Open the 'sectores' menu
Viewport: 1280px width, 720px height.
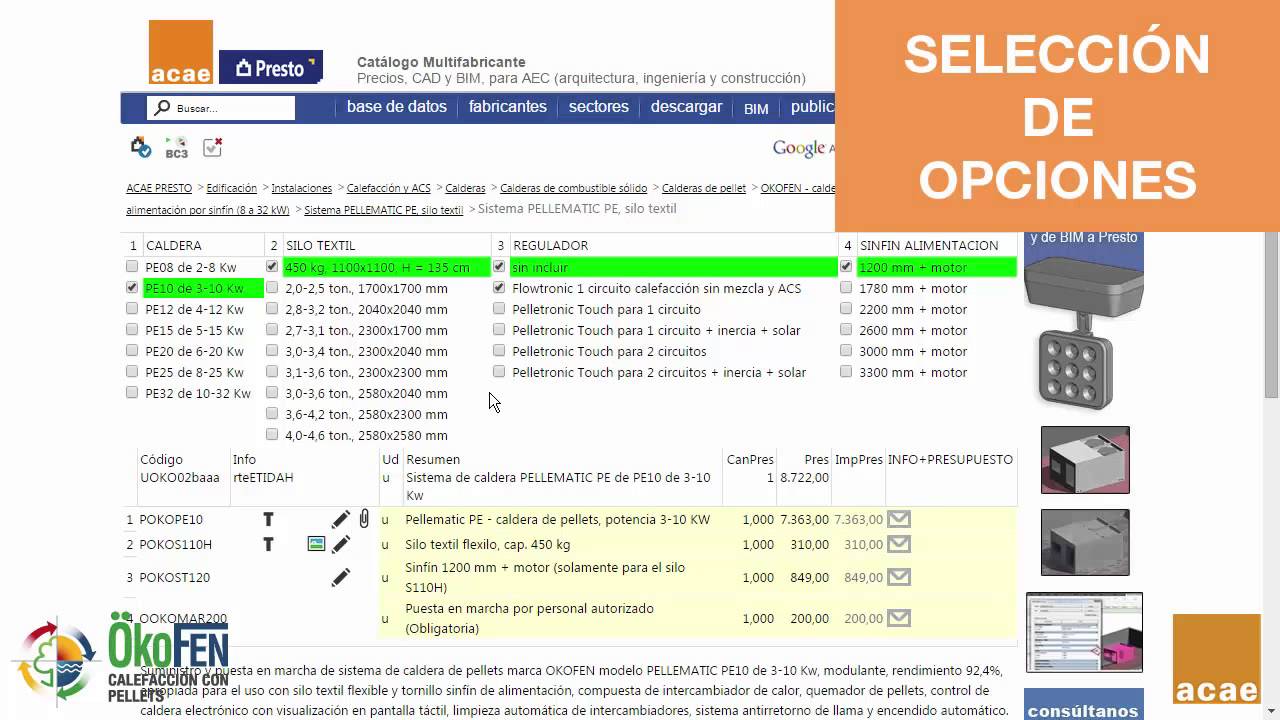pyautogui.click(x=599, y=107)
